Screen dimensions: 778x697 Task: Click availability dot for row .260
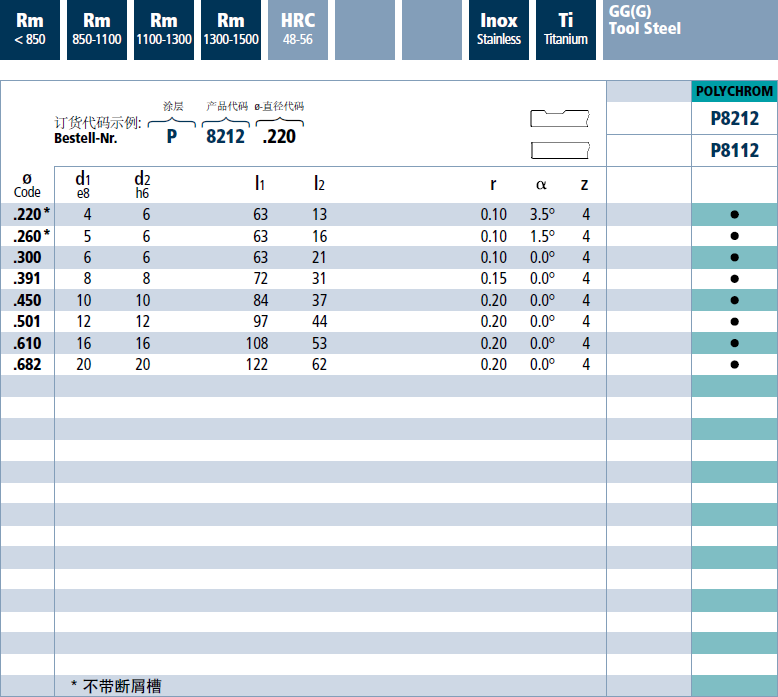tap(734, 236)
